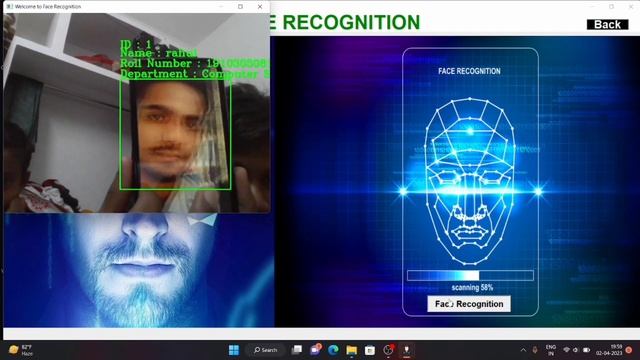Click the microphone icon in system tray
The height and width of the screenshot is (360, 640).
click(x=535, y=350)
